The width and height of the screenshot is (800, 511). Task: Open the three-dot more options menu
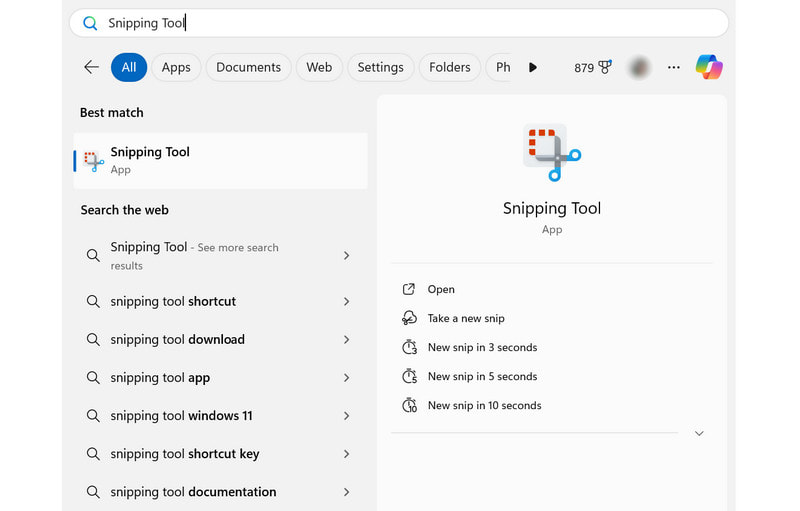tap(674, 67)
